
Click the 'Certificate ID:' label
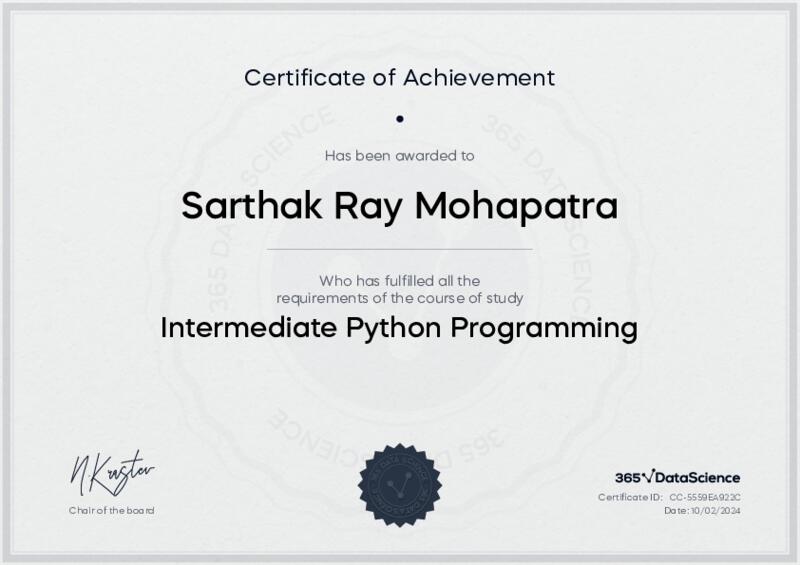[630, 497]
